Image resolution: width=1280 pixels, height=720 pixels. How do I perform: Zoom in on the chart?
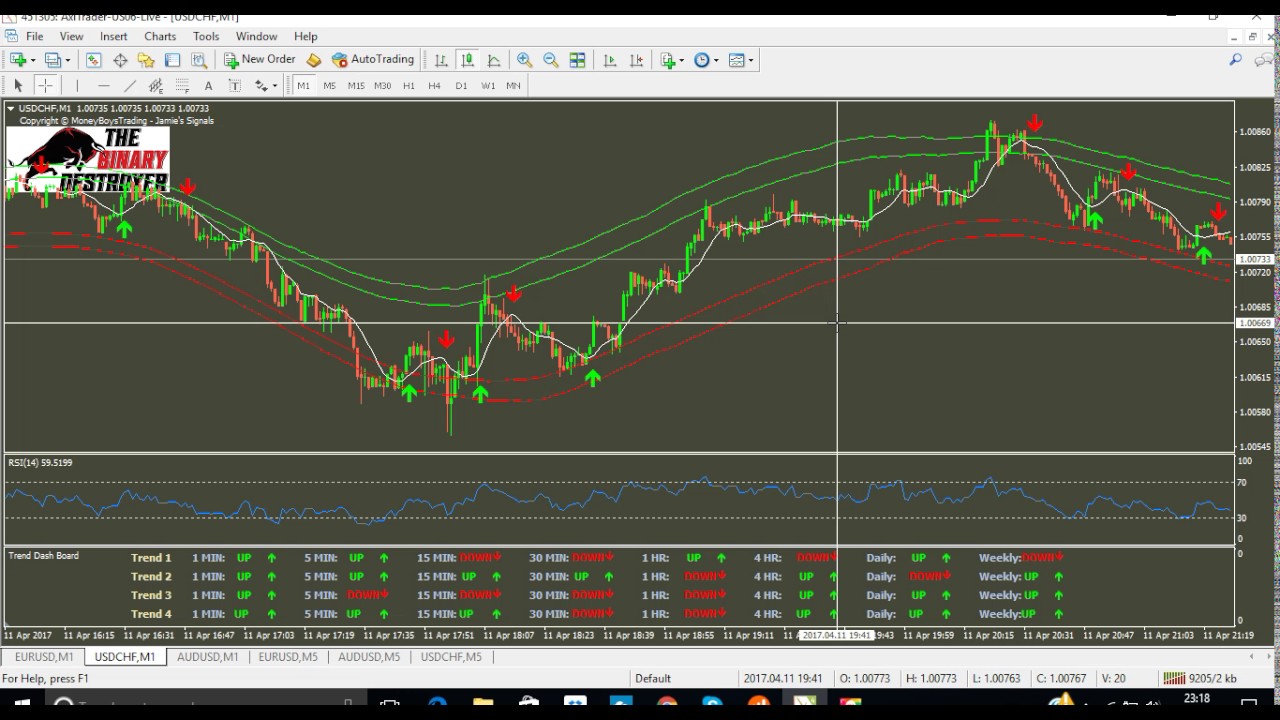[x=524, y=60]
